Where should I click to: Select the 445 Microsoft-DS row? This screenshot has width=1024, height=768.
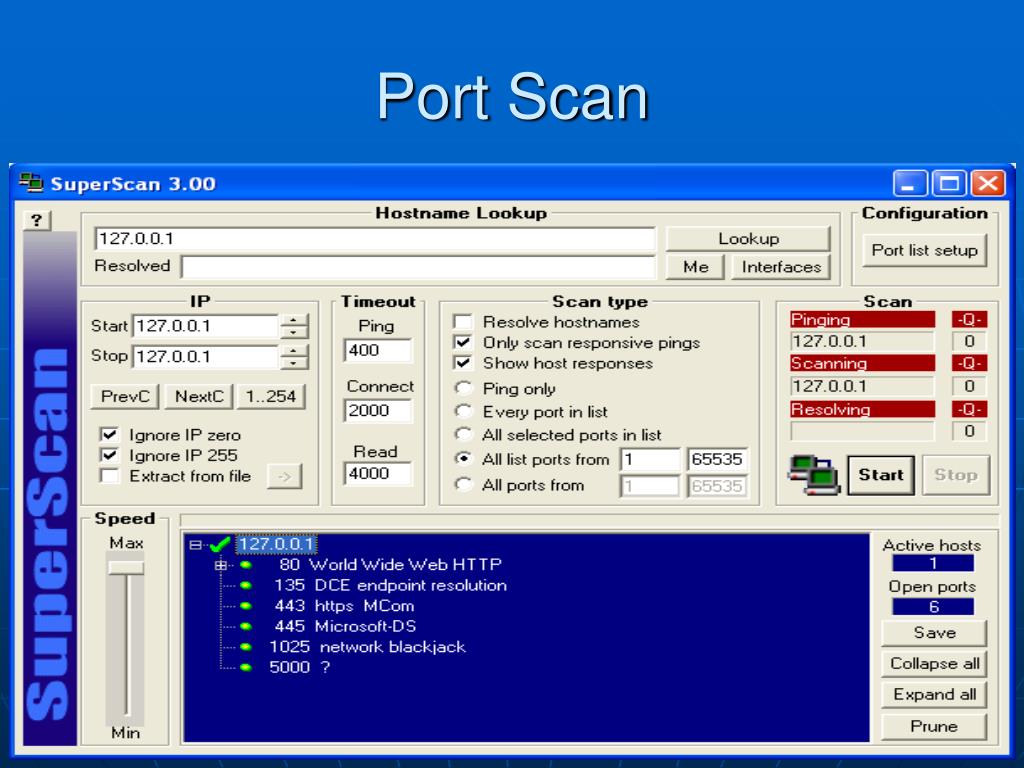[345, 626]
